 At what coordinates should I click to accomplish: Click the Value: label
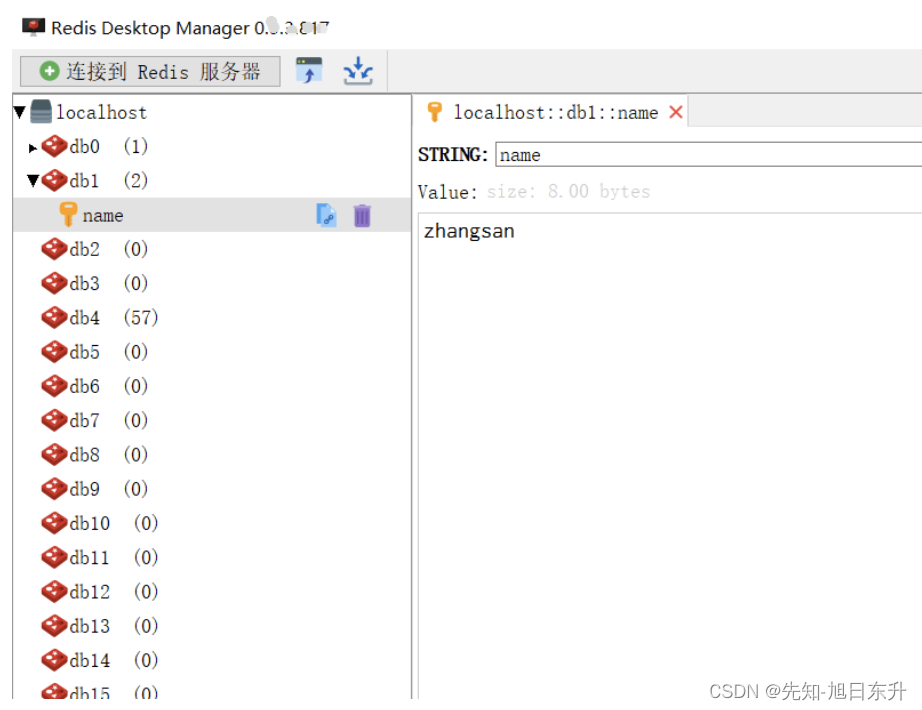[447, 192]
